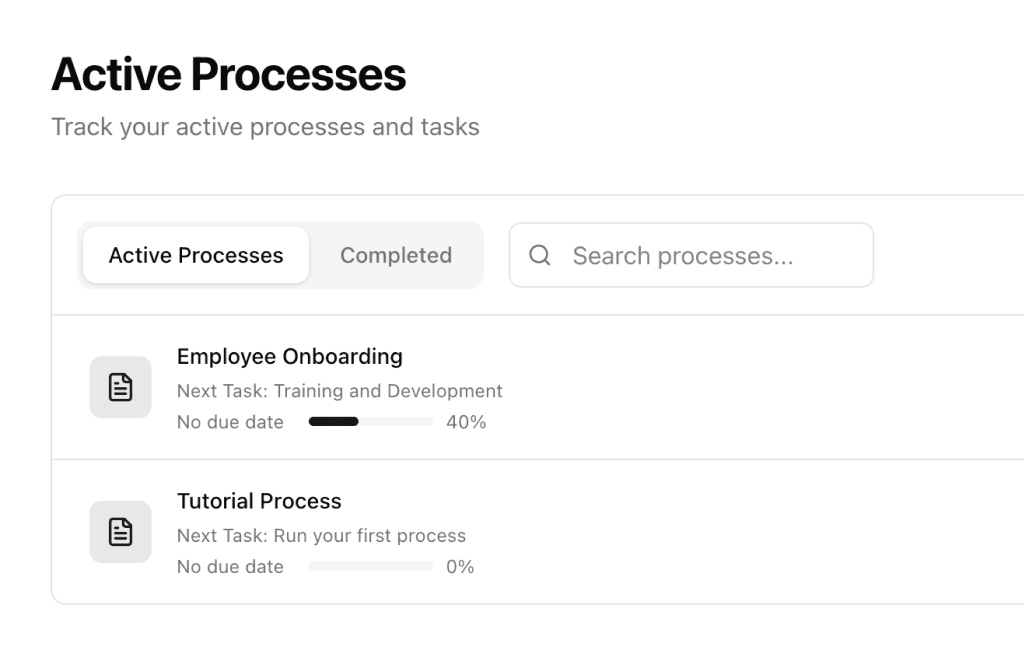Click the magnifying glass search icon
Image resolution: width=1024 pixels, height=663 pixels.
click(539, 255)
